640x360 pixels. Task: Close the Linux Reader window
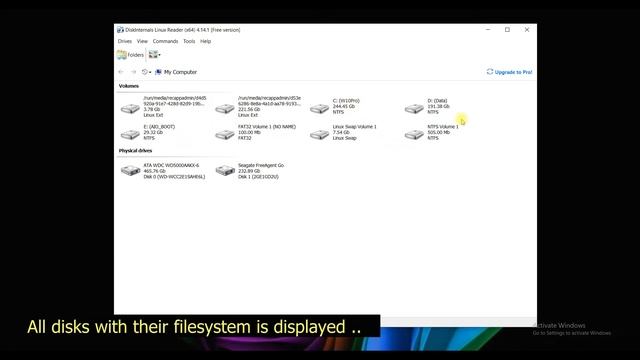[x=527, y=30]
